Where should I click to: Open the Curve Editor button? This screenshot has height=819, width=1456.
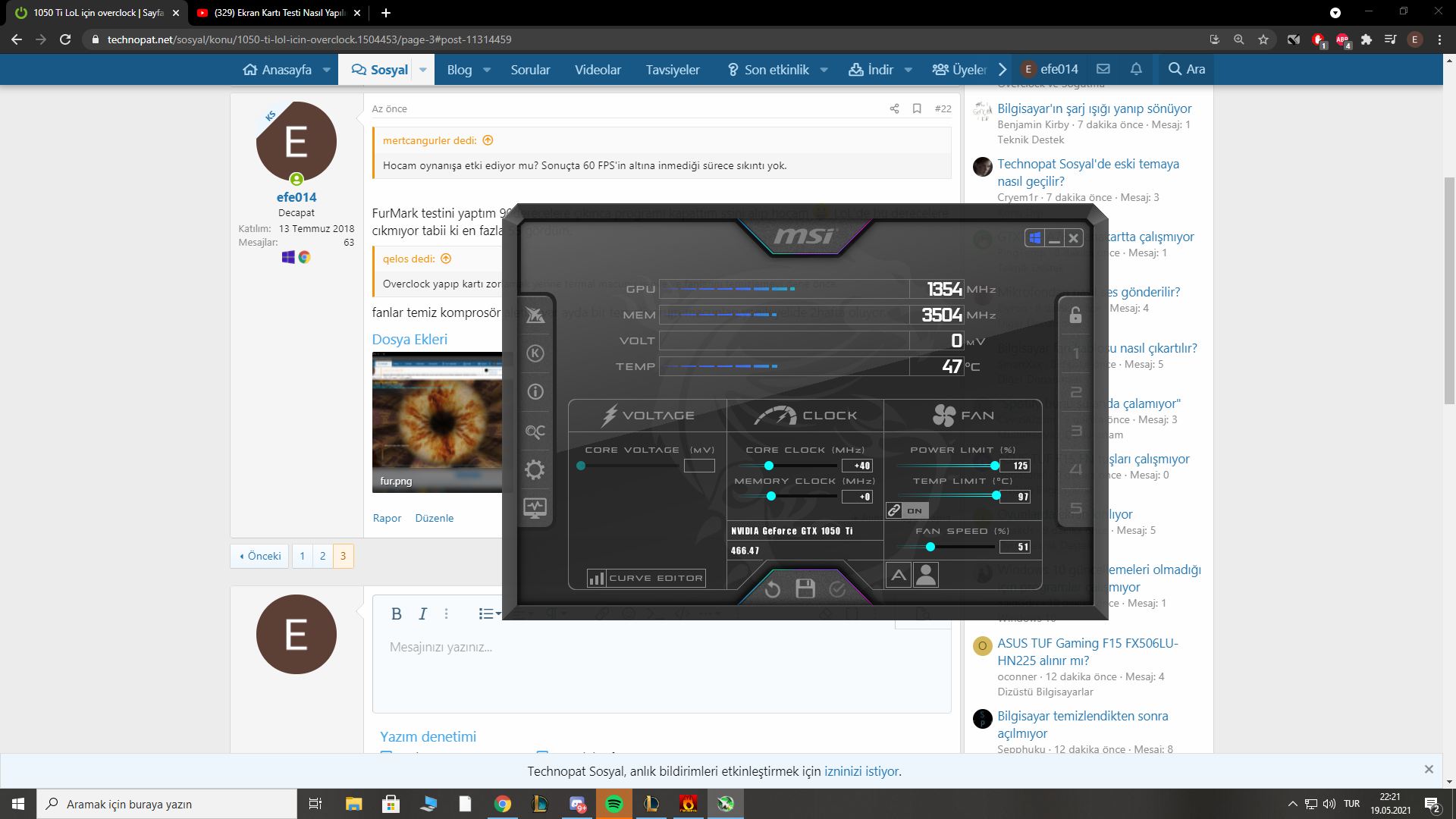tap(646, 578)
